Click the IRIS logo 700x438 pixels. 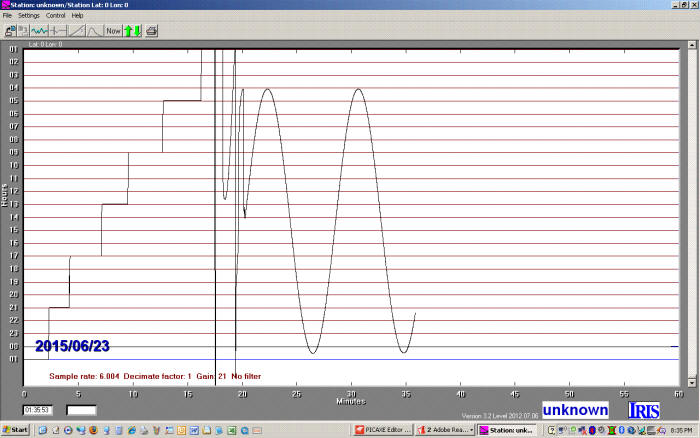point(643,410)
